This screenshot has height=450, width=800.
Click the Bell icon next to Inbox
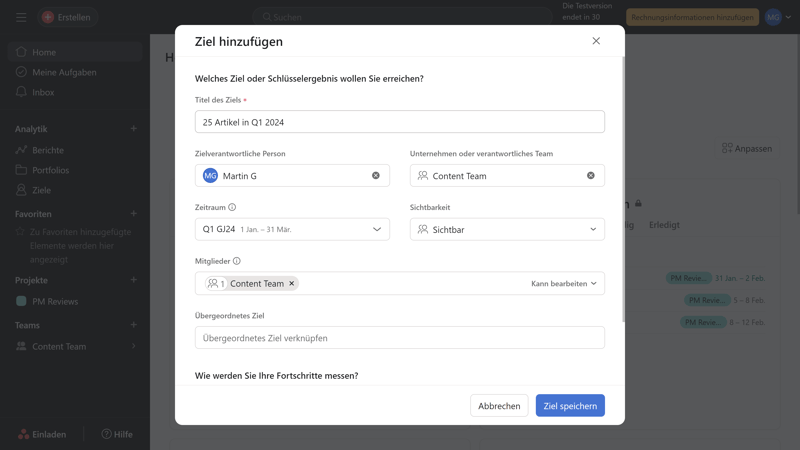click(x=21, y=92)
